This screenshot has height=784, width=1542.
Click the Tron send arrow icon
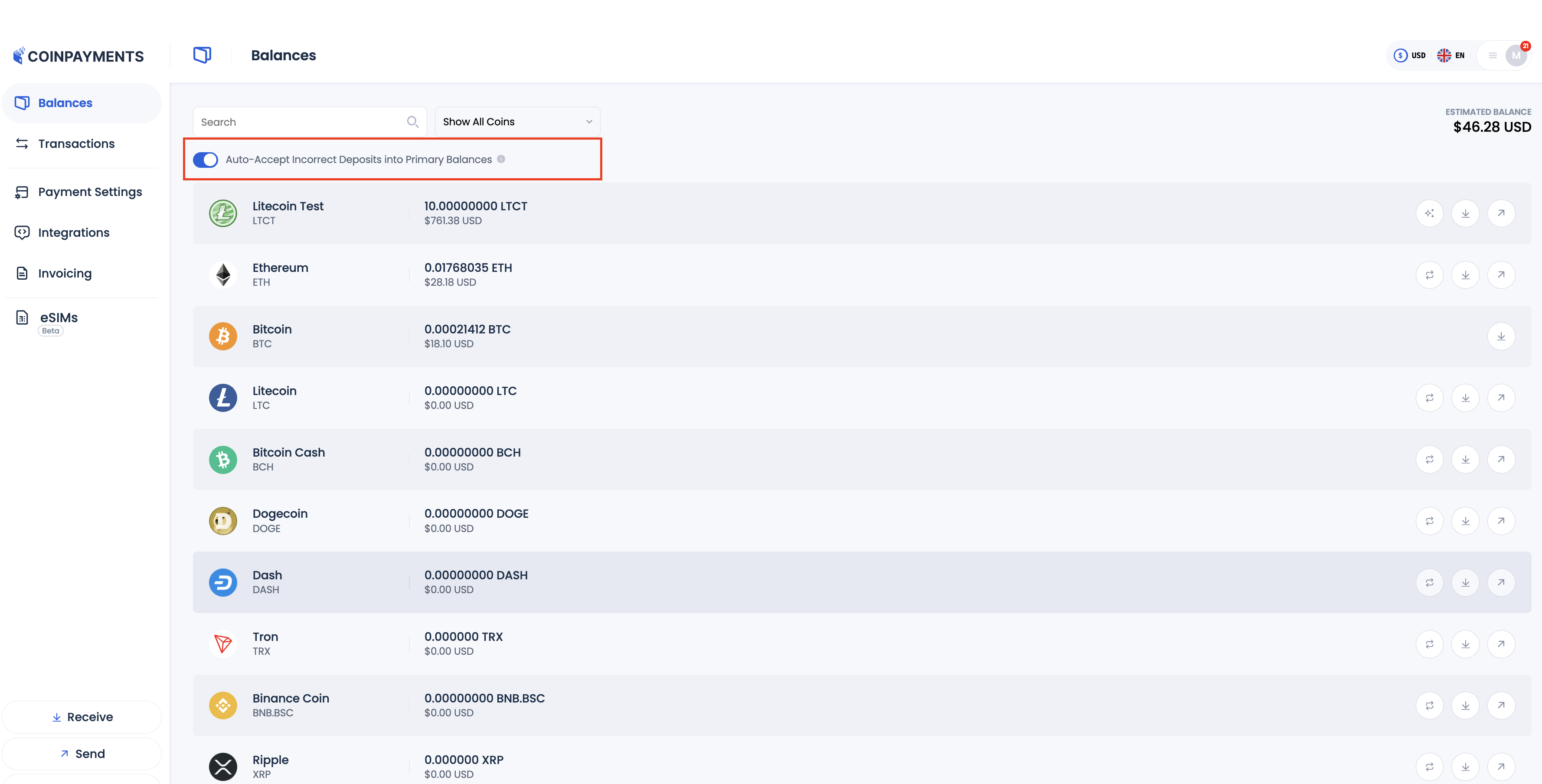(1501, 644)
